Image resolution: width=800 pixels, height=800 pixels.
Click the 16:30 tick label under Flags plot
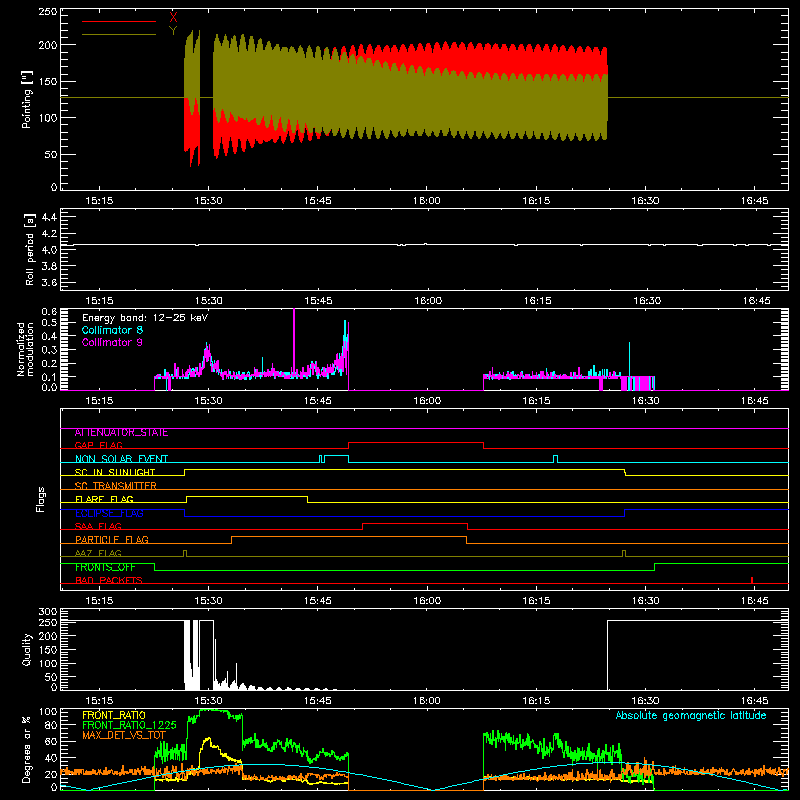click(x=645, y=601)
